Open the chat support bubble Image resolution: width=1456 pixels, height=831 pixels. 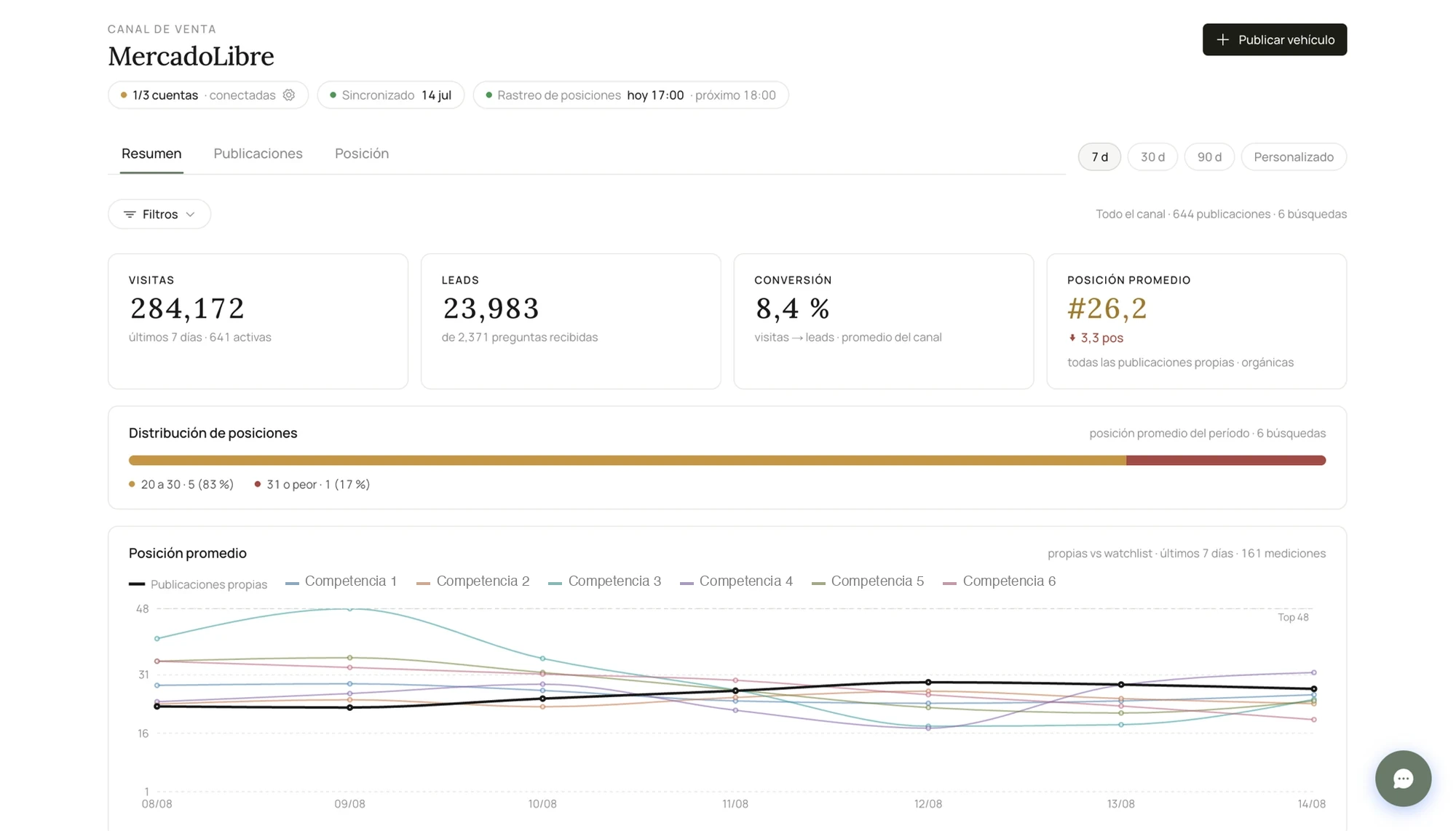click(x=1403, y=778)
